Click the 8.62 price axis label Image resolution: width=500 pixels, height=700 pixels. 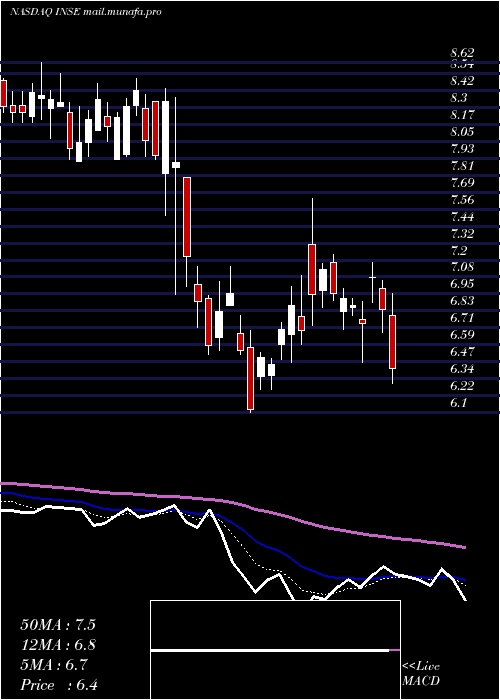coord(462,53)
